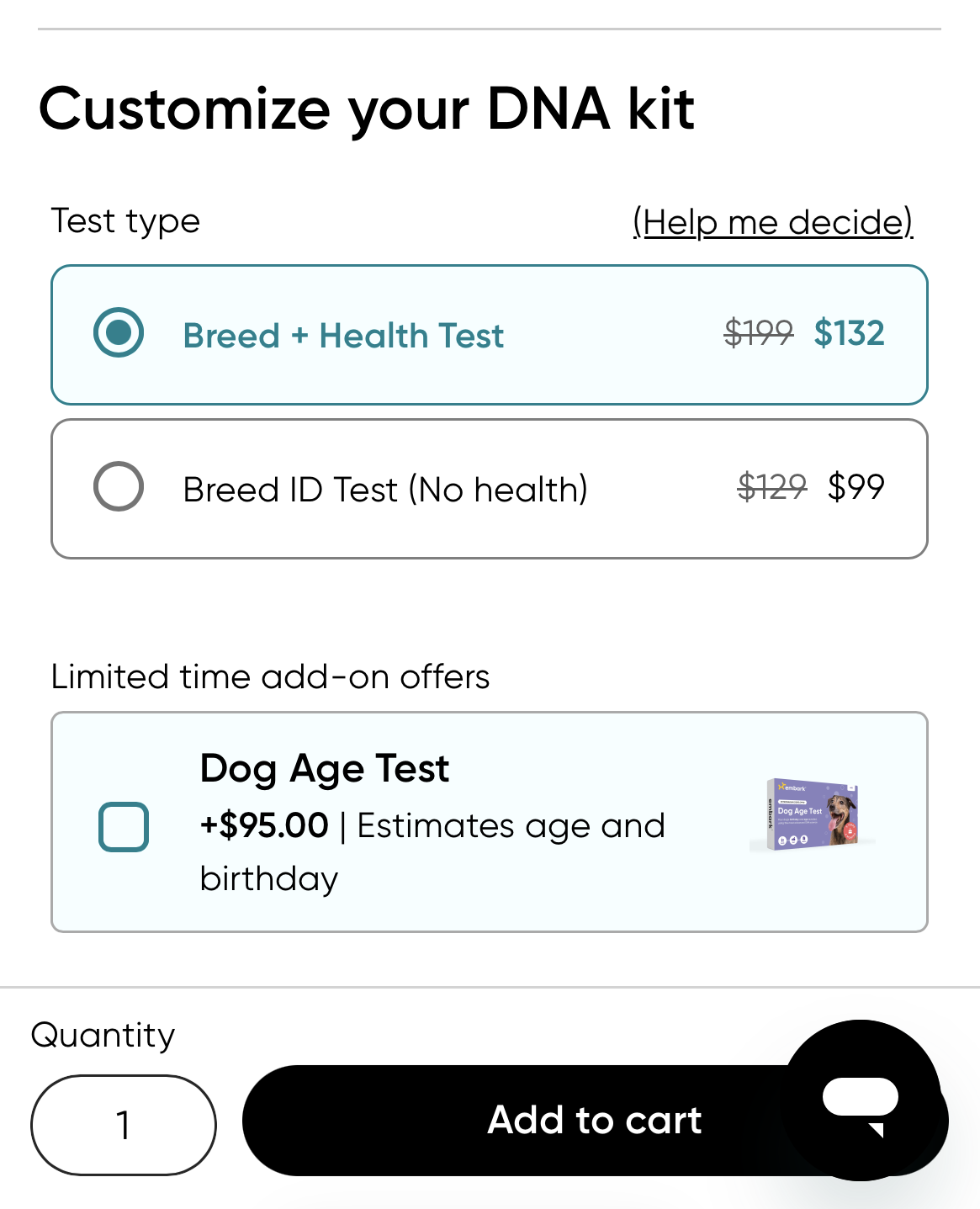This screenshot has width=980, height=1209.
Task: Open the chat bubble widget
Action: tap(861, 1100)
